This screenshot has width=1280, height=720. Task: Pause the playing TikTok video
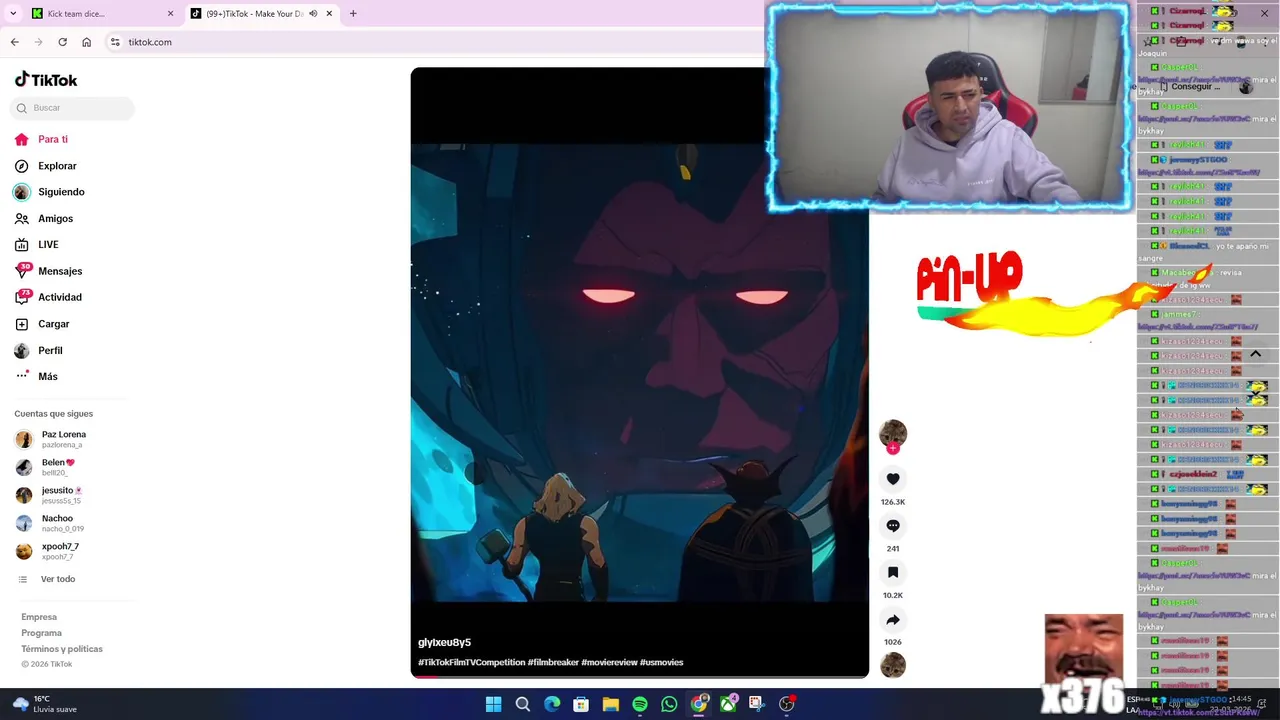click(x=639, y=372)
